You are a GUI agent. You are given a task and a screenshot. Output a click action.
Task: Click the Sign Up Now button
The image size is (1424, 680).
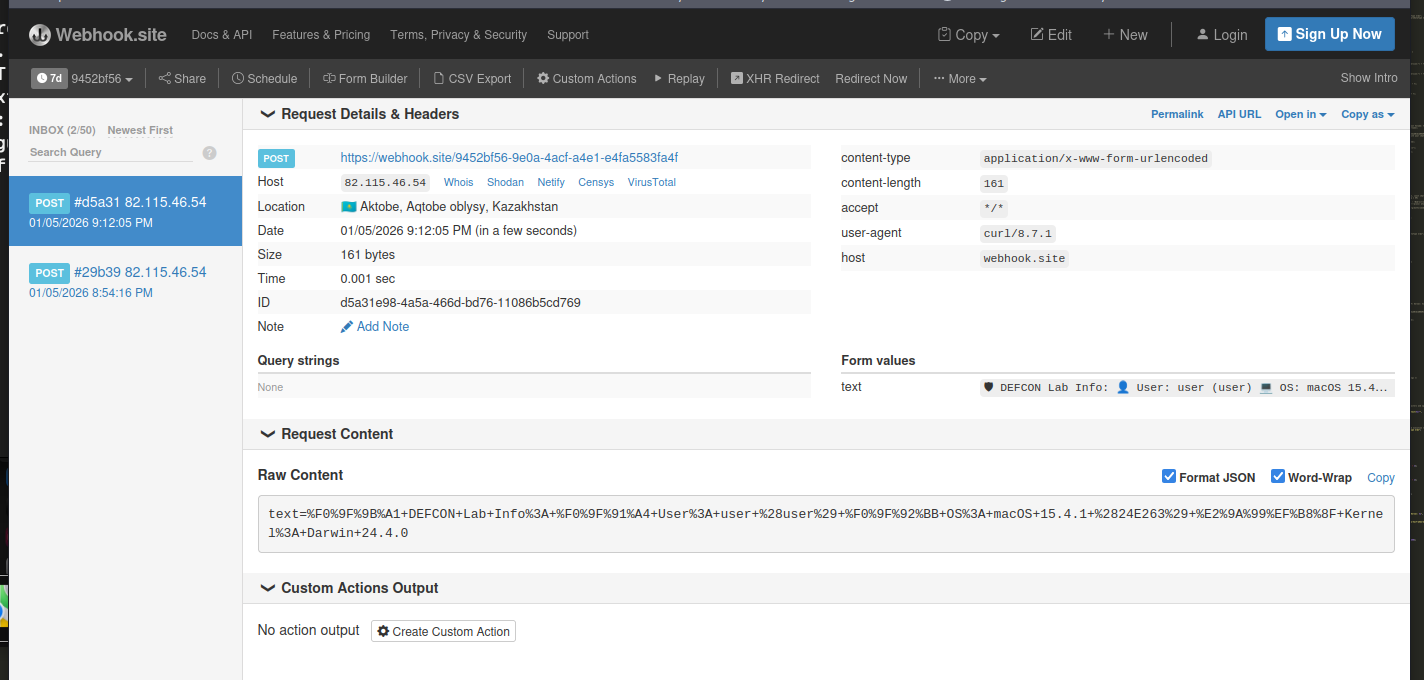click(x=1329, y=34)
